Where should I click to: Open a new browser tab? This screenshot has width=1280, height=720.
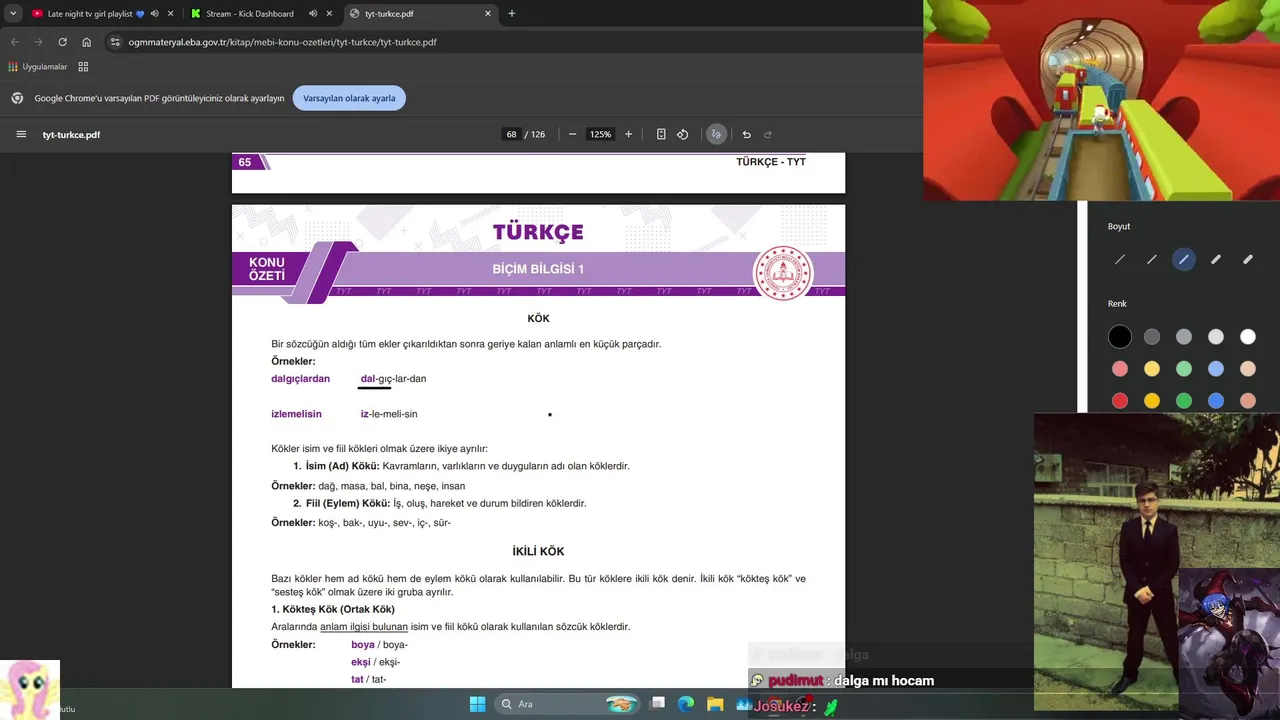(x=512, y=14)
